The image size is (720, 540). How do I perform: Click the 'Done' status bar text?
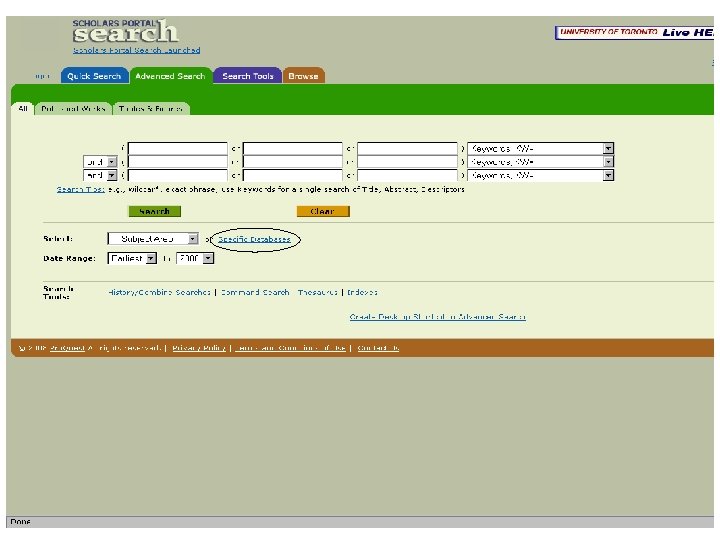tap(20, 522)
